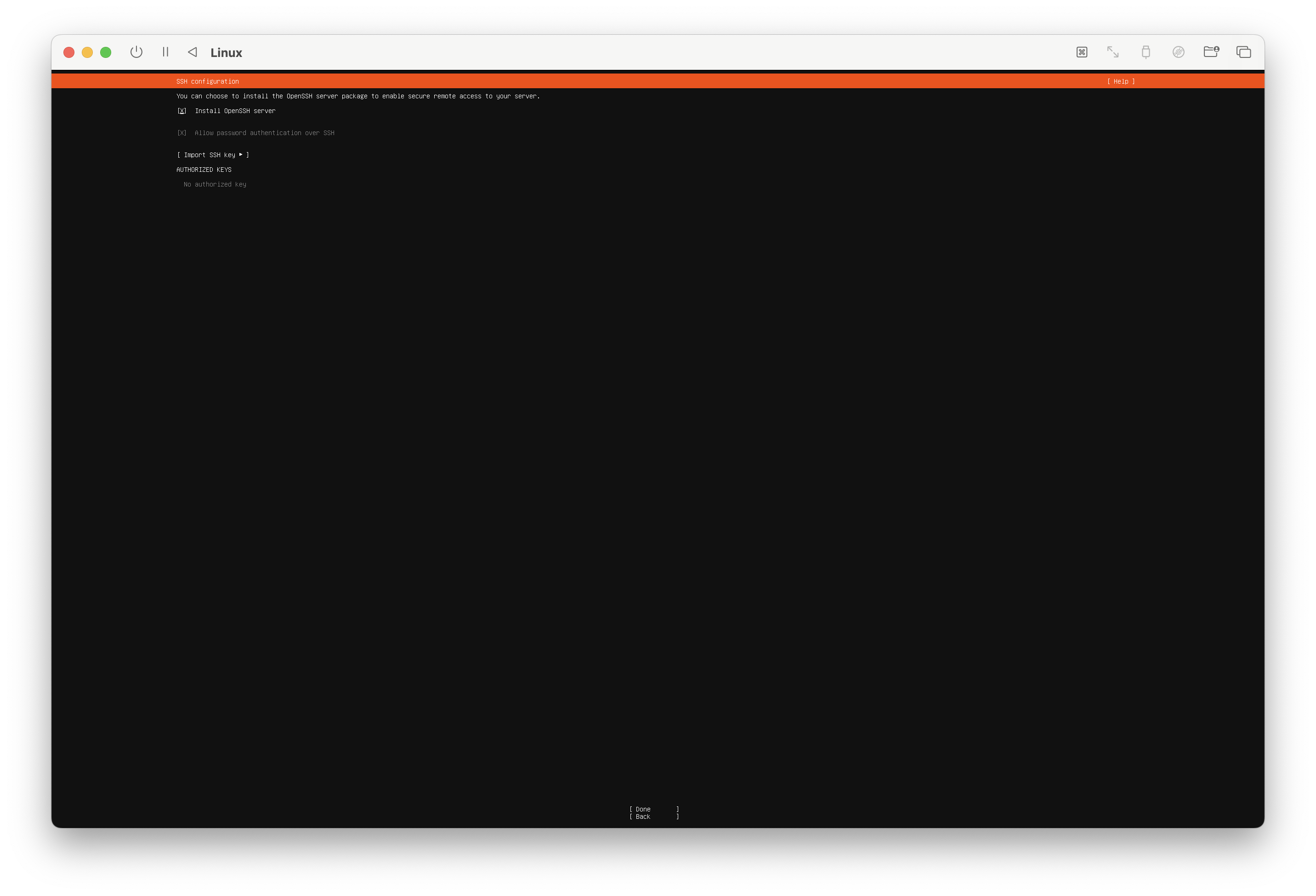Click the windows overlay icon in toolbar

tap(1243, 52)
